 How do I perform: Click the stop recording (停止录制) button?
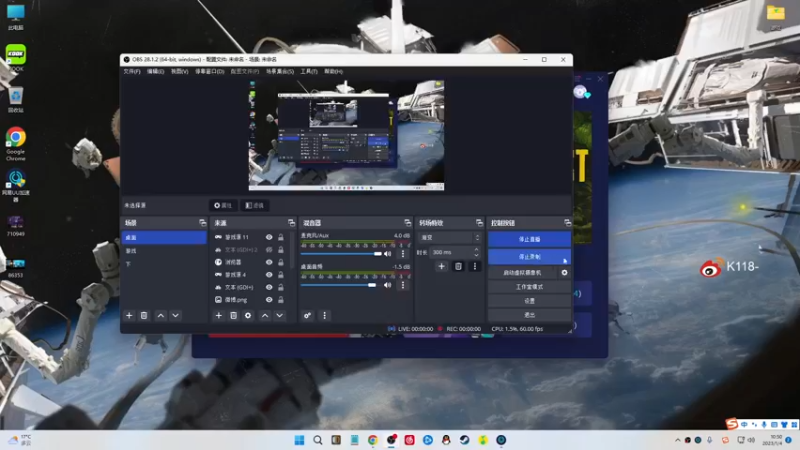[529, 257]
